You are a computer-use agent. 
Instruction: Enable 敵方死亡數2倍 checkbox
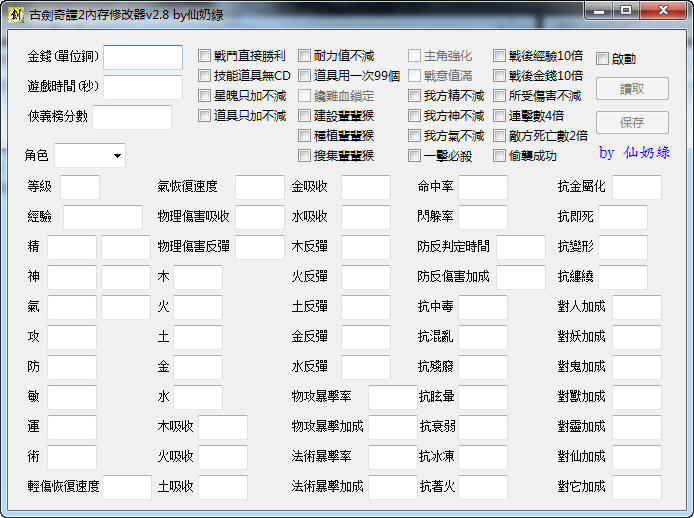(500, 136)
